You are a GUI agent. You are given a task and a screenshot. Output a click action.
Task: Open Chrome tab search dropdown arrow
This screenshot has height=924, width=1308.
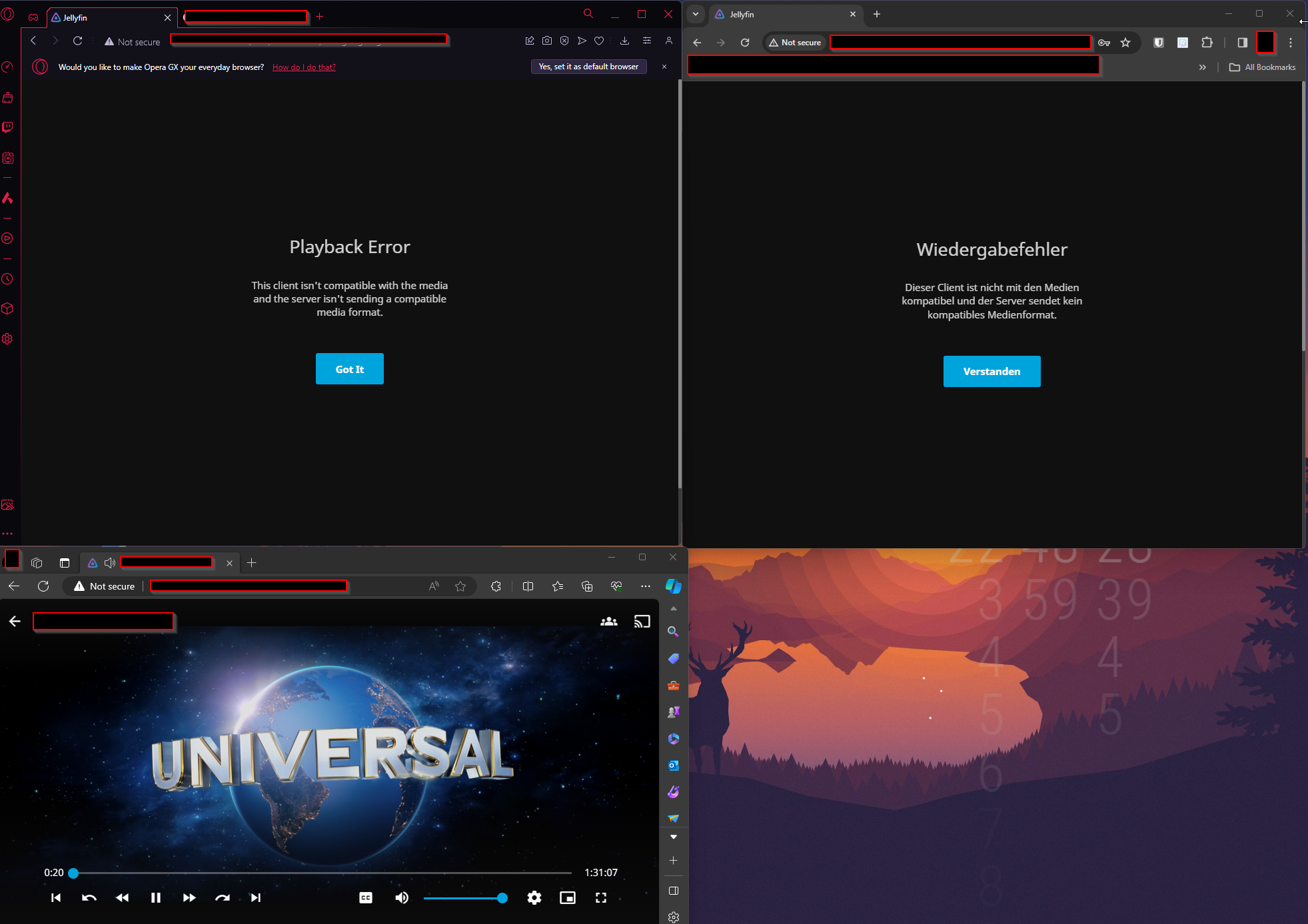click(x=695, y=14)
